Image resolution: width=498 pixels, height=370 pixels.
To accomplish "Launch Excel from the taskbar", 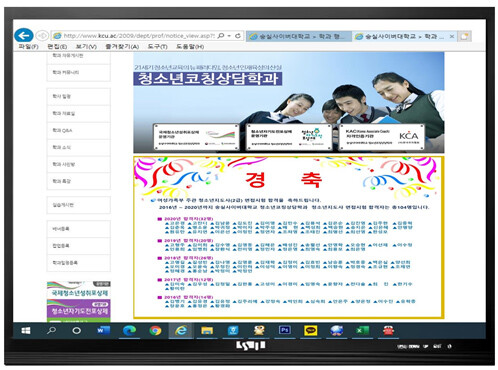I will click(x=362, y=330).
